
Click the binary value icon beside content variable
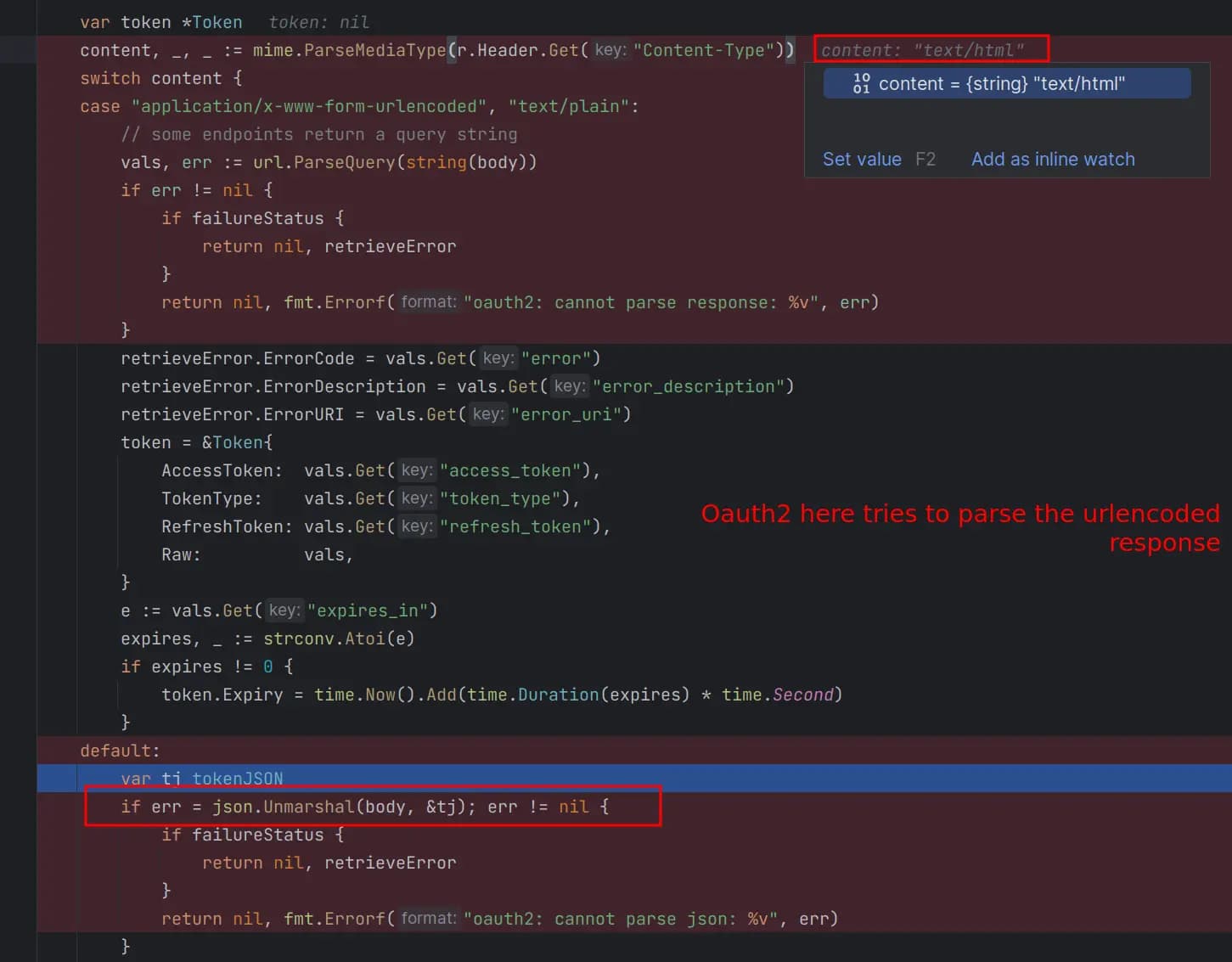[862, 83]
